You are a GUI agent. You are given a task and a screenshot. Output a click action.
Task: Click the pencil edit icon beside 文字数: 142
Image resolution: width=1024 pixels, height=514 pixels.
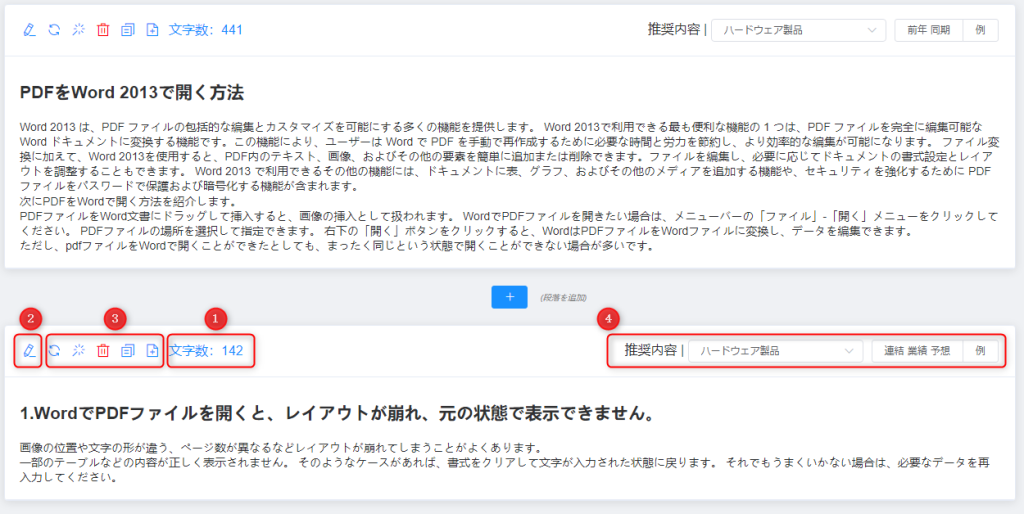[x=29, y=351]
